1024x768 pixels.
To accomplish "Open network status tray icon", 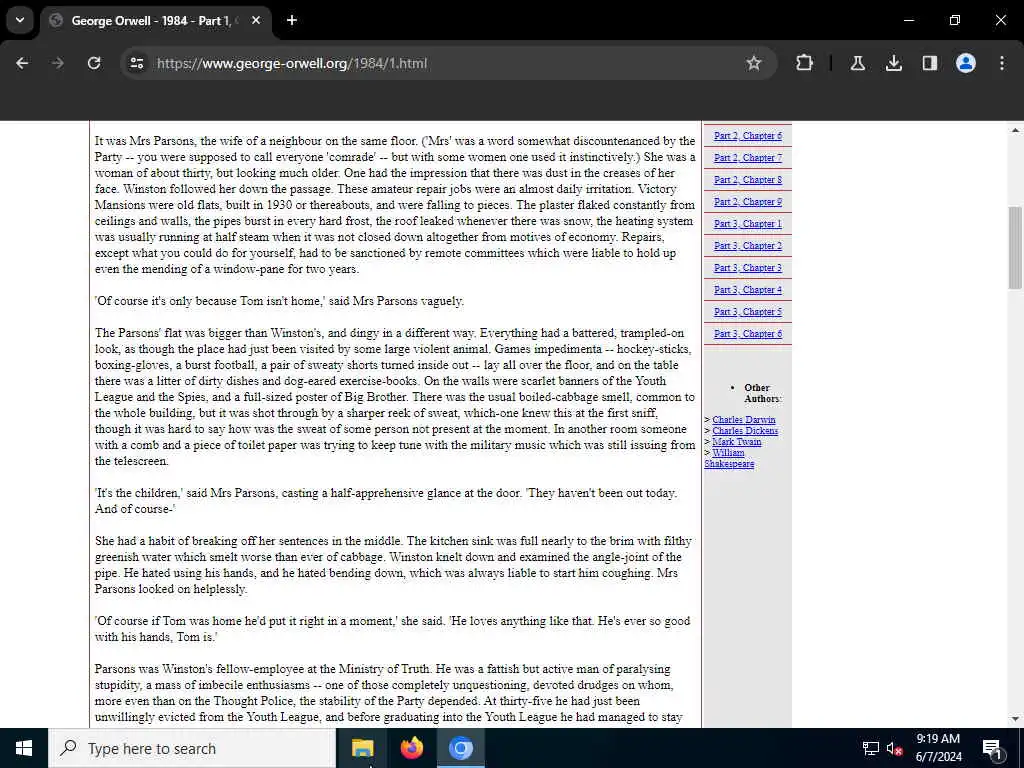I will [871, 748].
